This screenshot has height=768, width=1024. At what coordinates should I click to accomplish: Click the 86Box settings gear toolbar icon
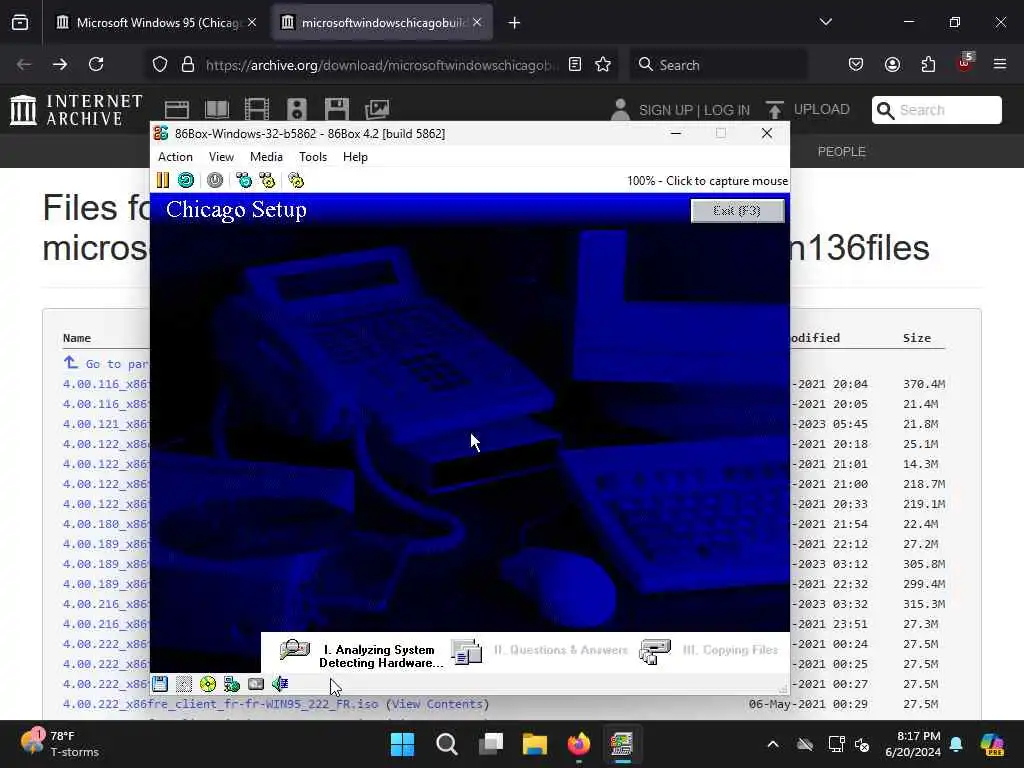(296, 180)
